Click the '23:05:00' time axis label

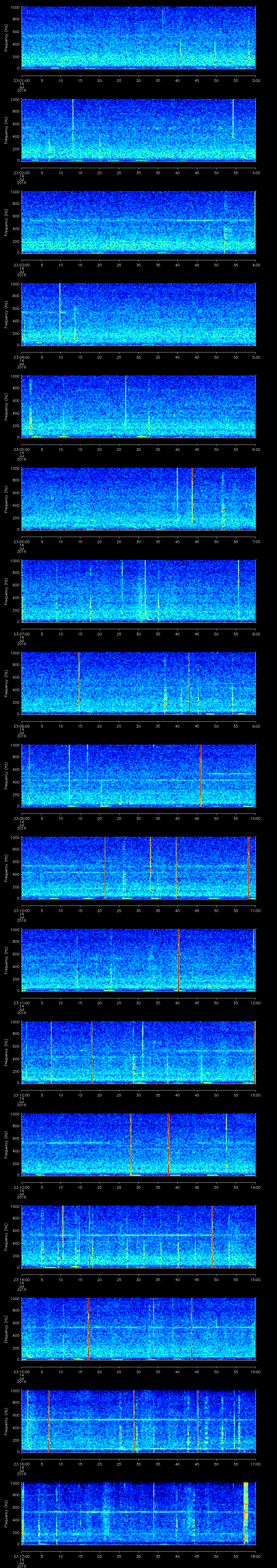tap(22, 449)
